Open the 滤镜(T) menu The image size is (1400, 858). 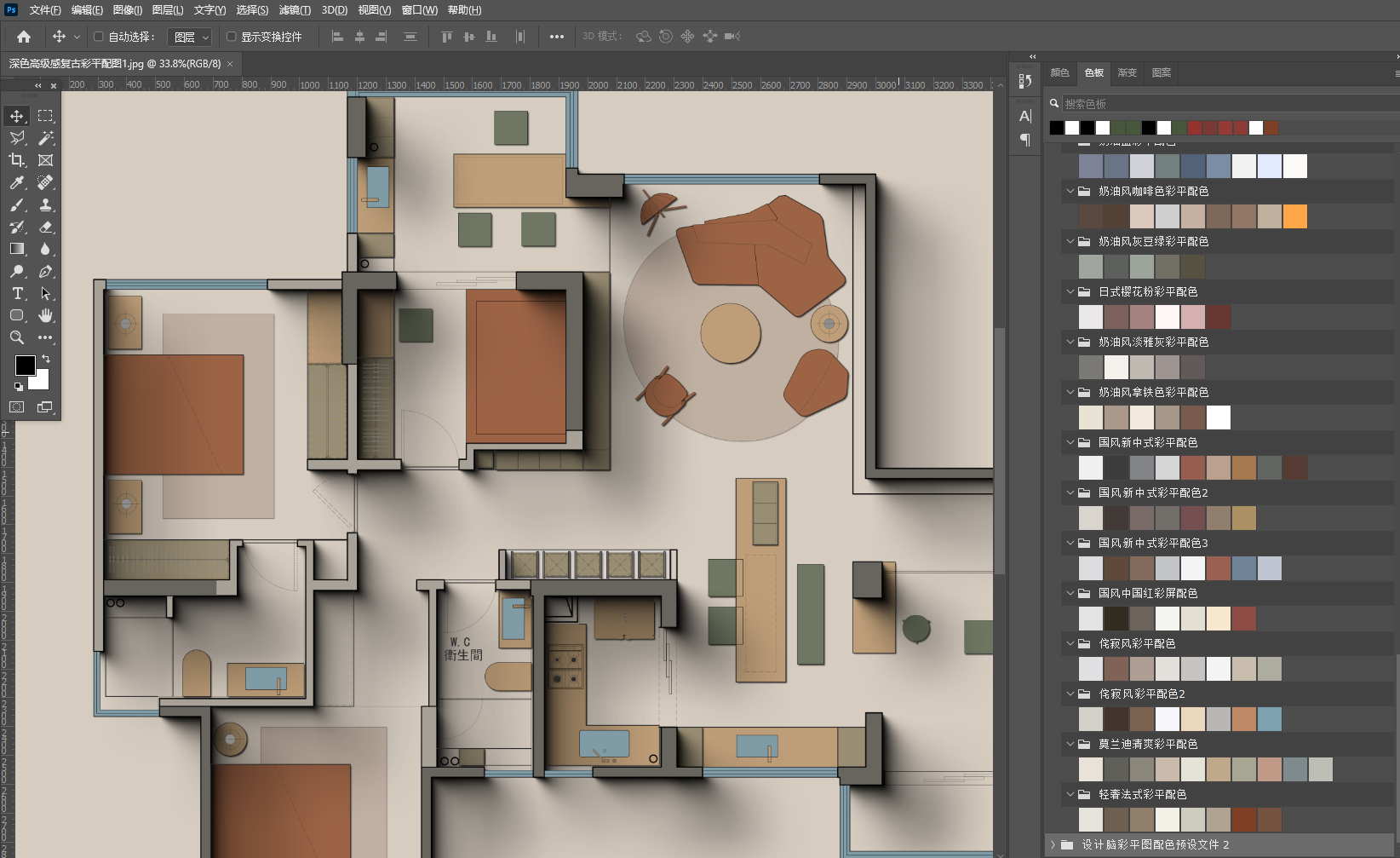point(295,10)
